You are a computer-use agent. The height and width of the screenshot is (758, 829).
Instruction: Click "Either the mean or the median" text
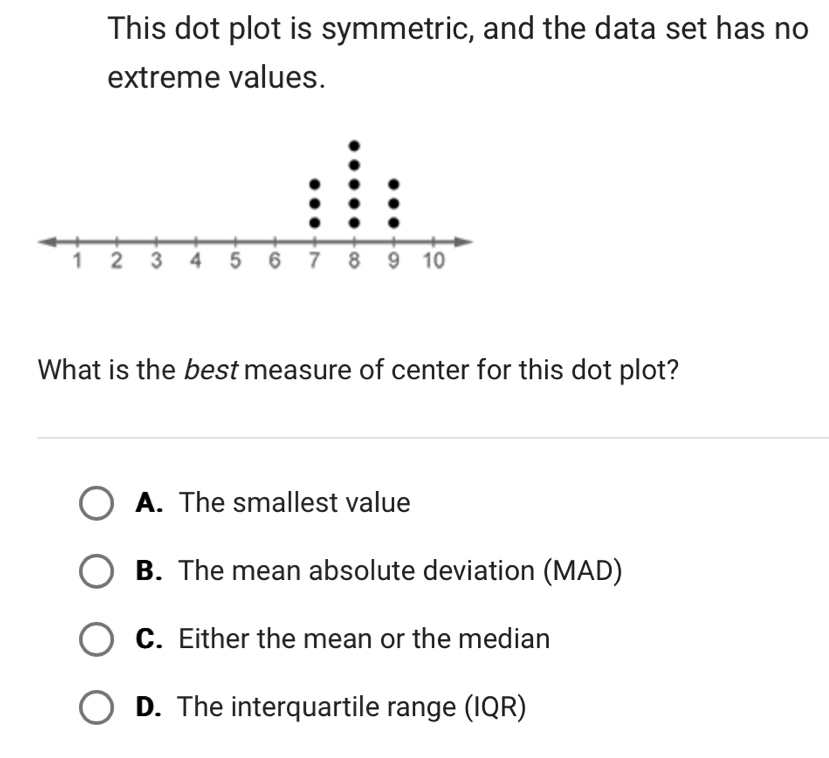click(x=364, y=639)
